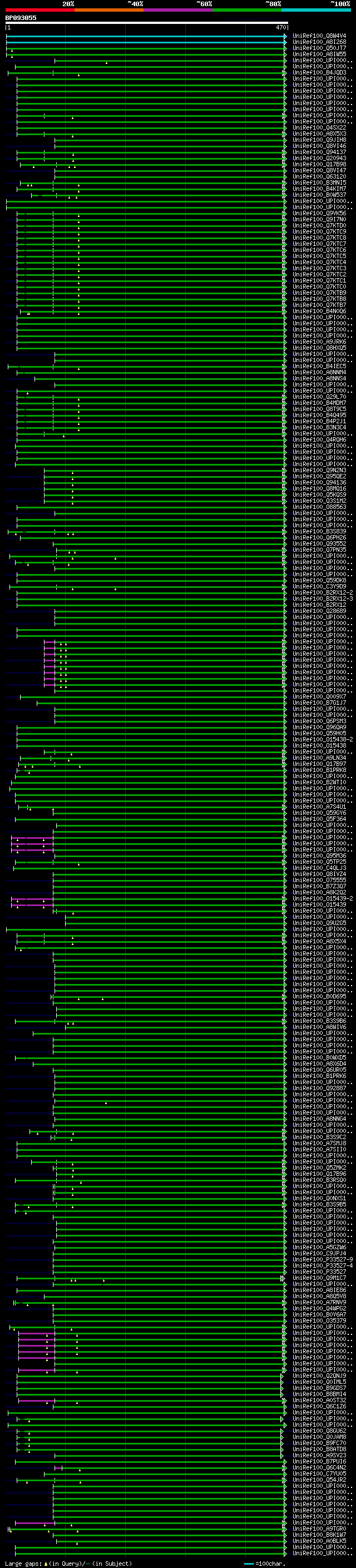Select the UniRef100_B3MNI5 hit label
This screenshot has height=1568, width=356.
pyautogui.click(x=319, y=182)
